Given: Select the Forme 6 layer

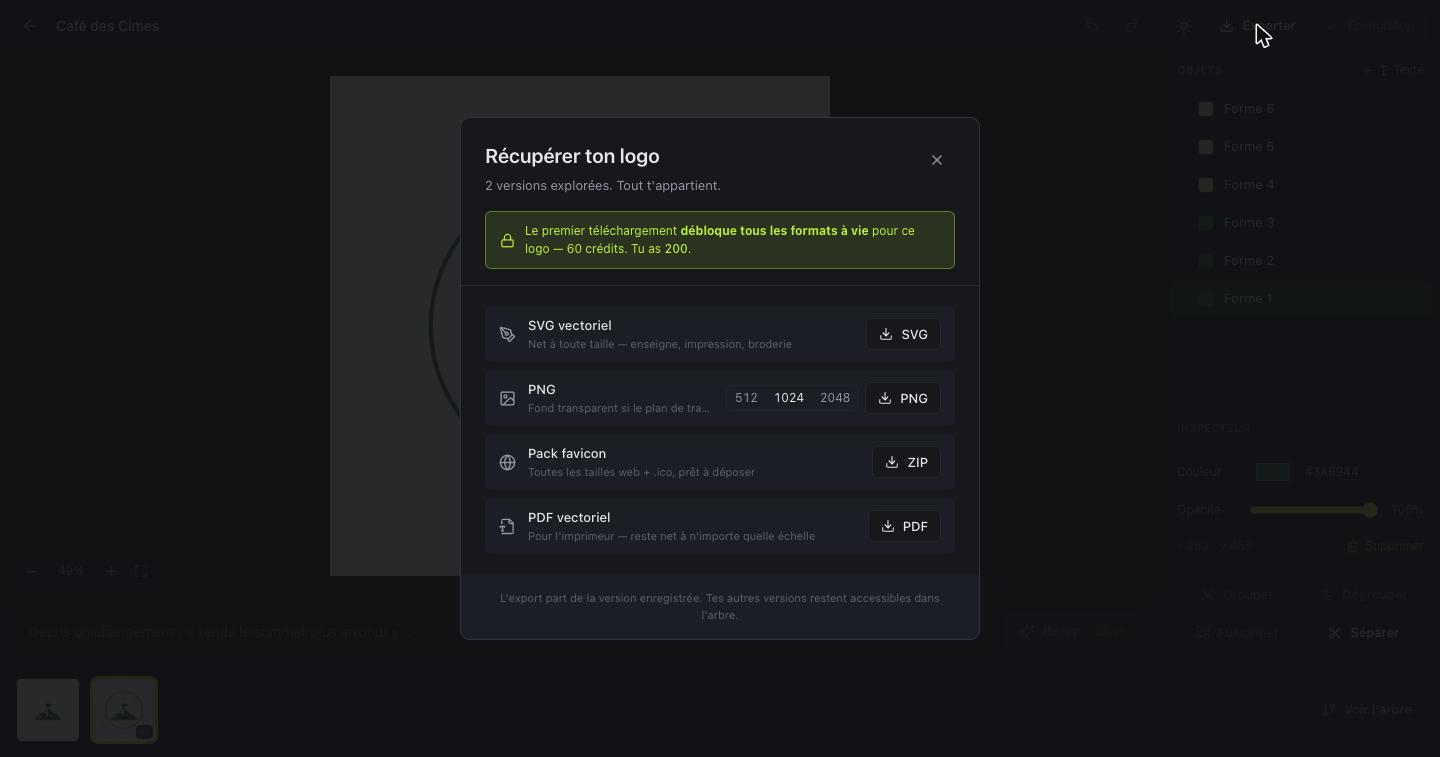Looking at the screenshot, I should pos(1300,109).
